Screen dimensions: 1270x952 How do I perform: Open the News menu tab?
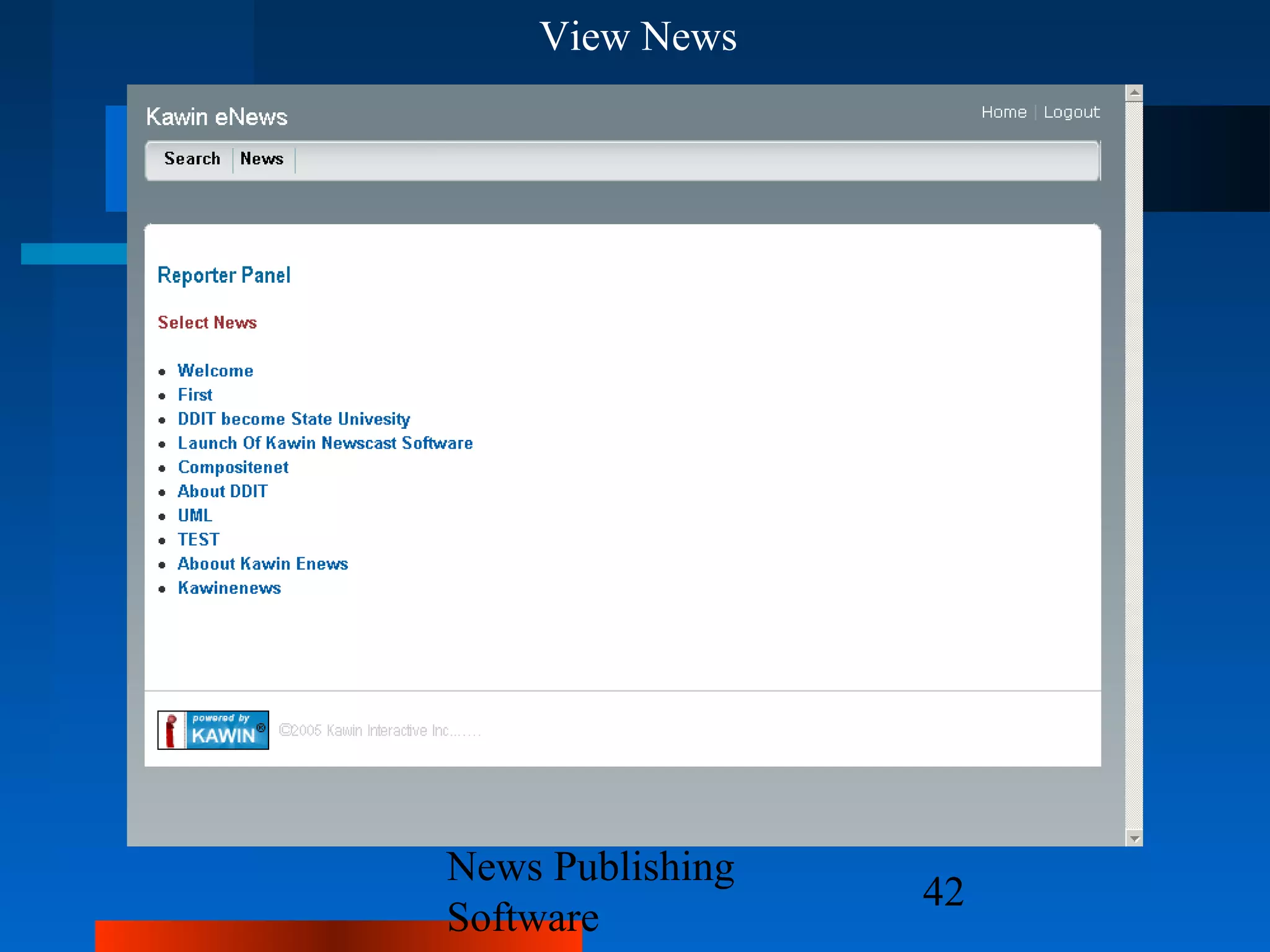[262, 159]
